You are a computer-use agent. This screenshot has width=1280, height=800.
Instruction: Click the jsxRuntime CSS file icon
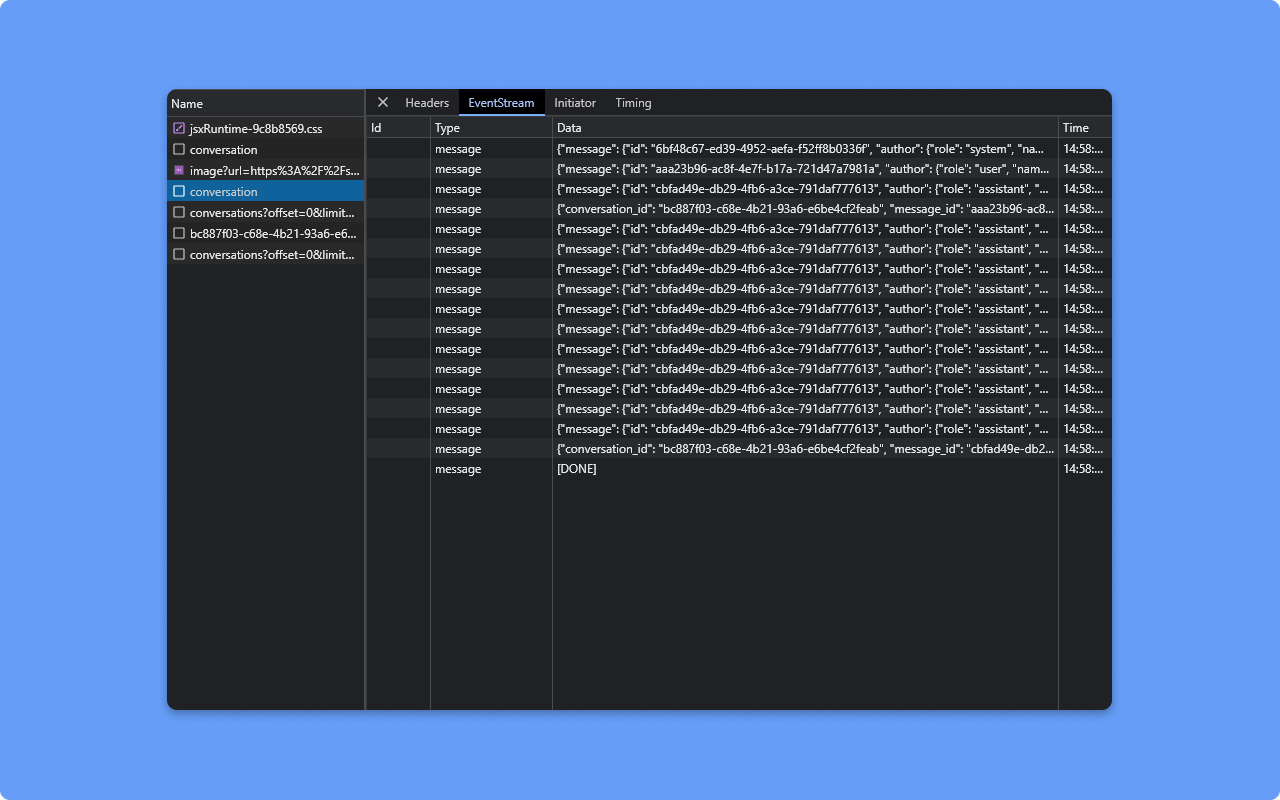coord(179,129)
